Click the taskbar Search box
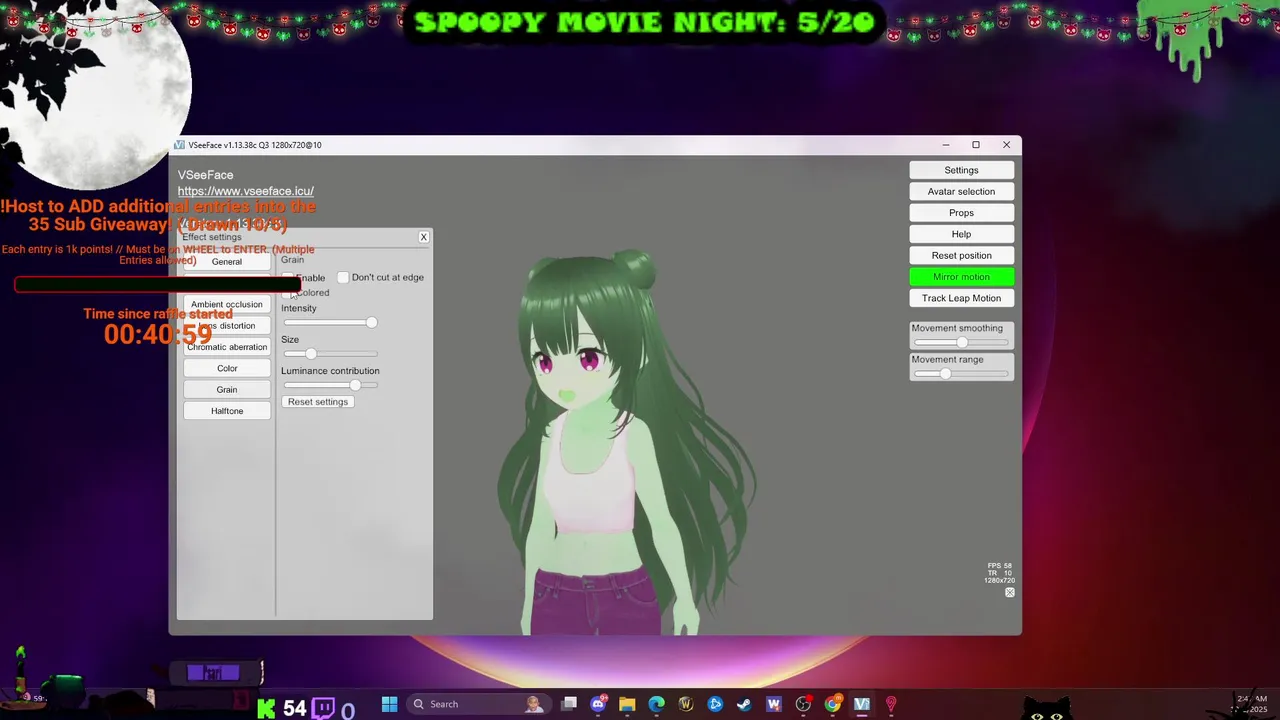The width and height of the screenshot is (1280, 720). click(x=479, y=704)
